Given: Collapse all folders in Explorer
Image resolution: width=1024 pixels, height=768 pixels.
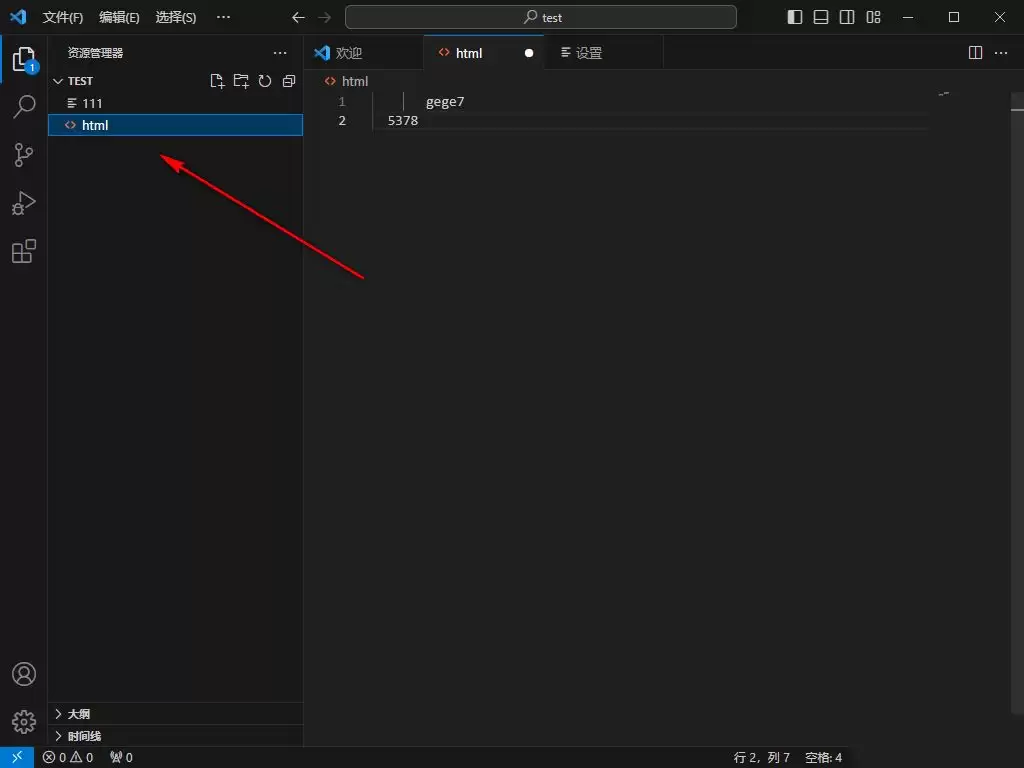Looking at the screenshot, I should click(x=289, y=81).
